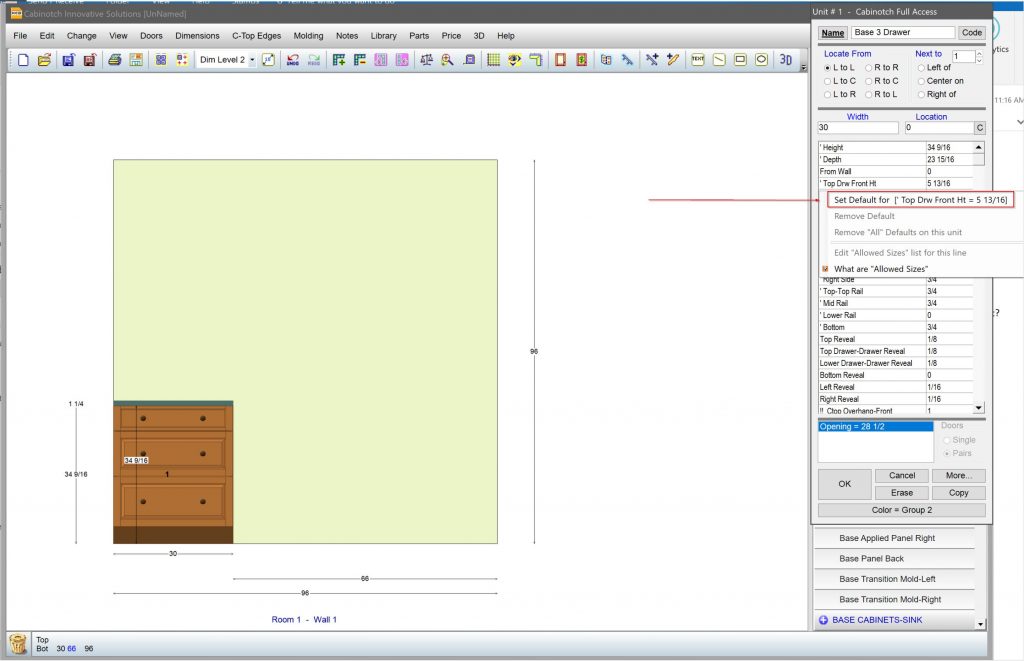Open the Molding menu
This screenshot has width=1024, height=661.
[x=308, y=36]
